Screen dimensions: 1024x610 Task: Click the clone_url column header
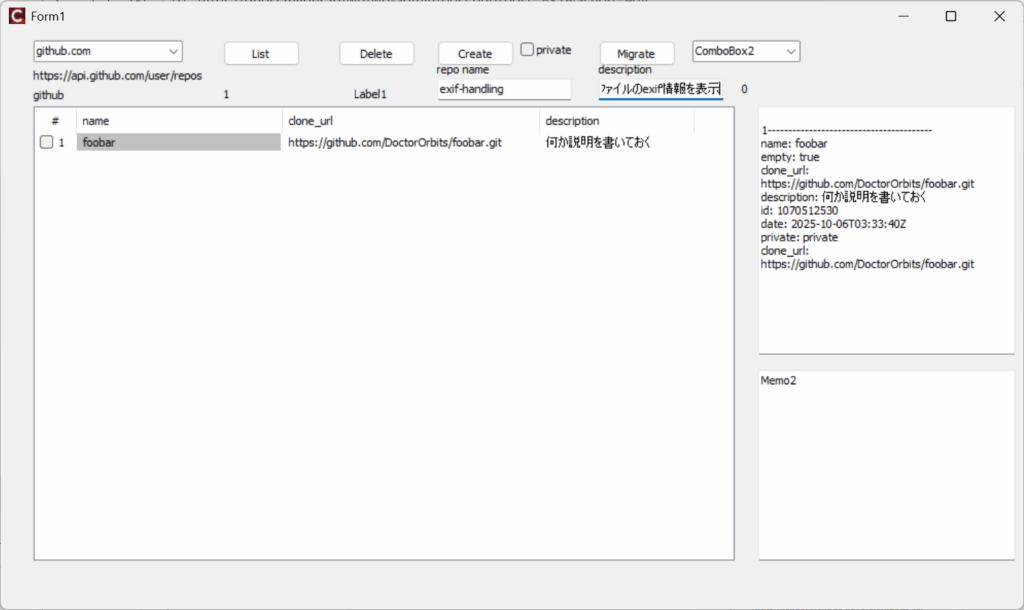410,121
